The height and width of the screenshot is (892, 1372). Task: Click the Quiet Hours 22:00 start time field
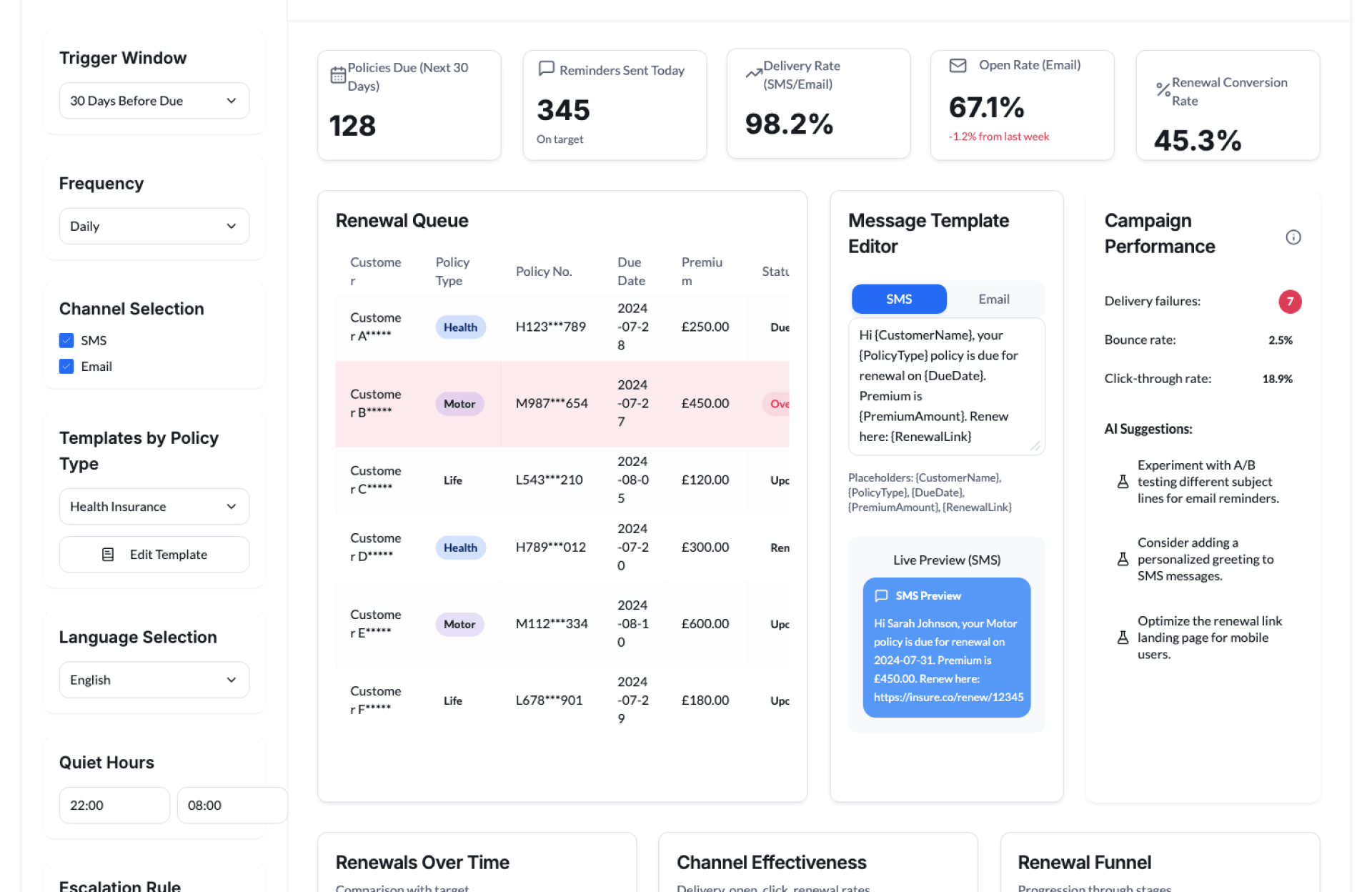(x=114, y=805)
